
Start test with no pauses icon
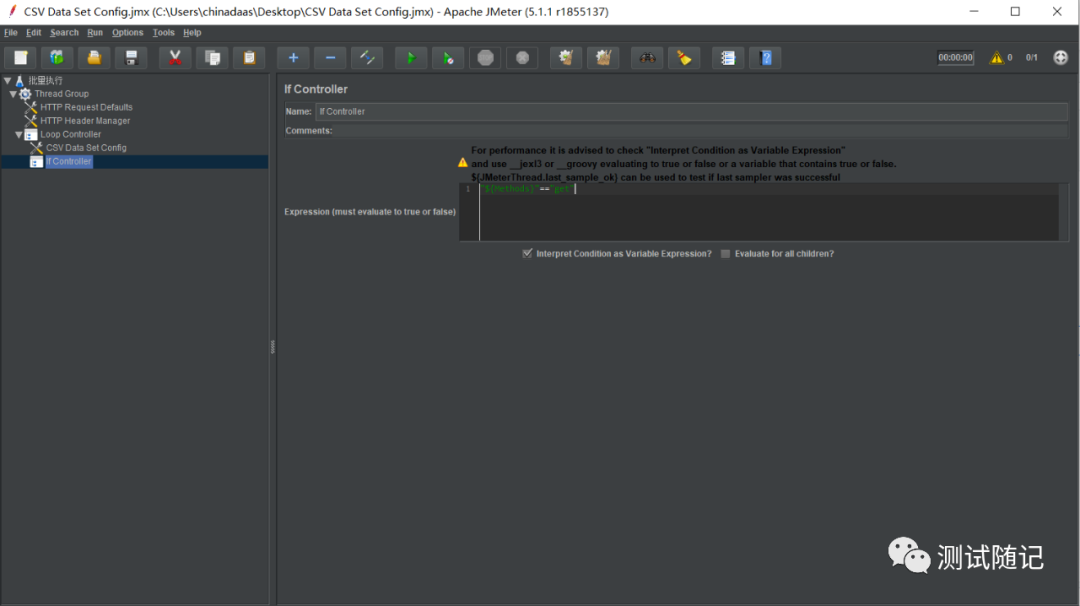448,58
